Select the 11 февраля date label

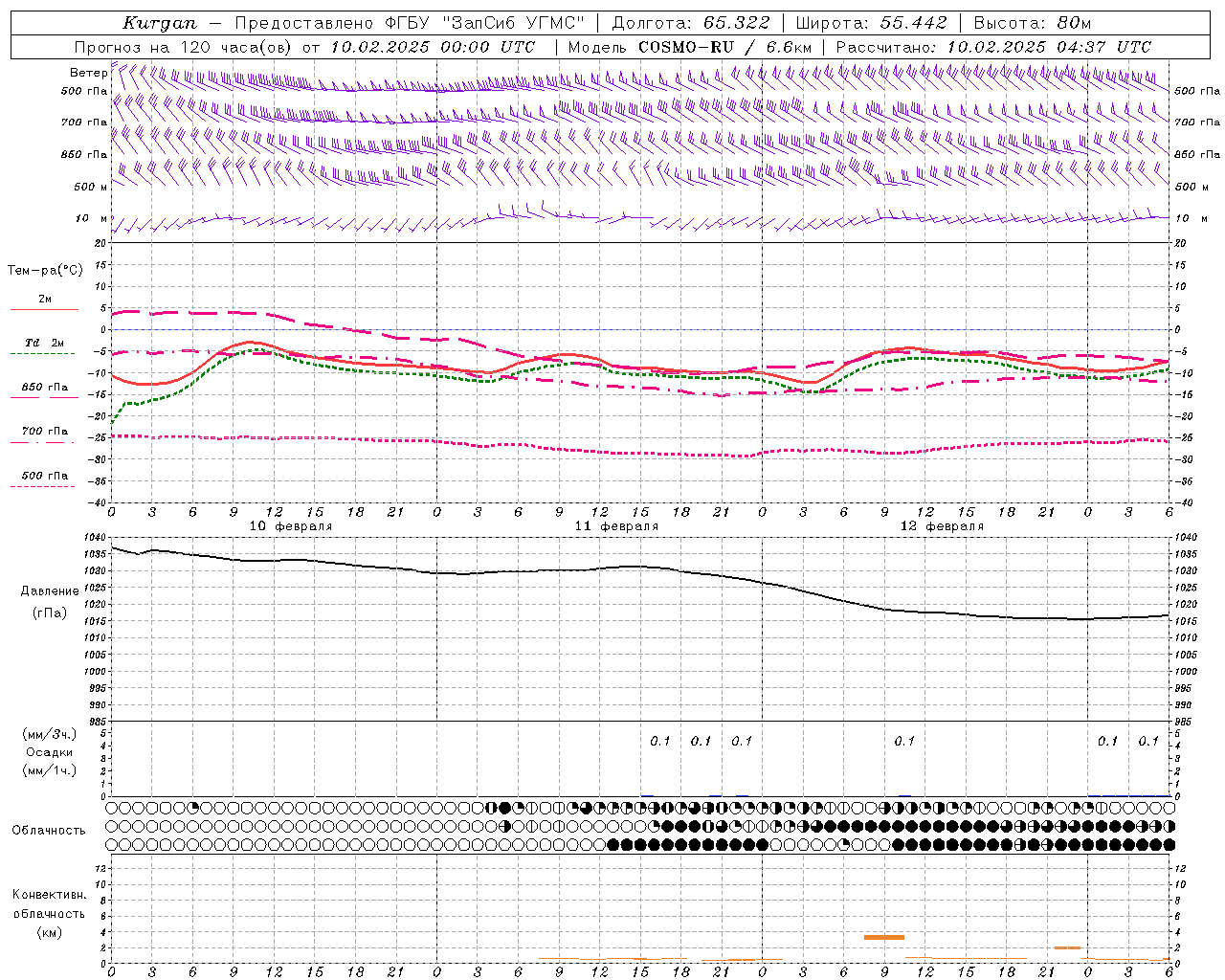pyautogui.click(x=616, y=526)
